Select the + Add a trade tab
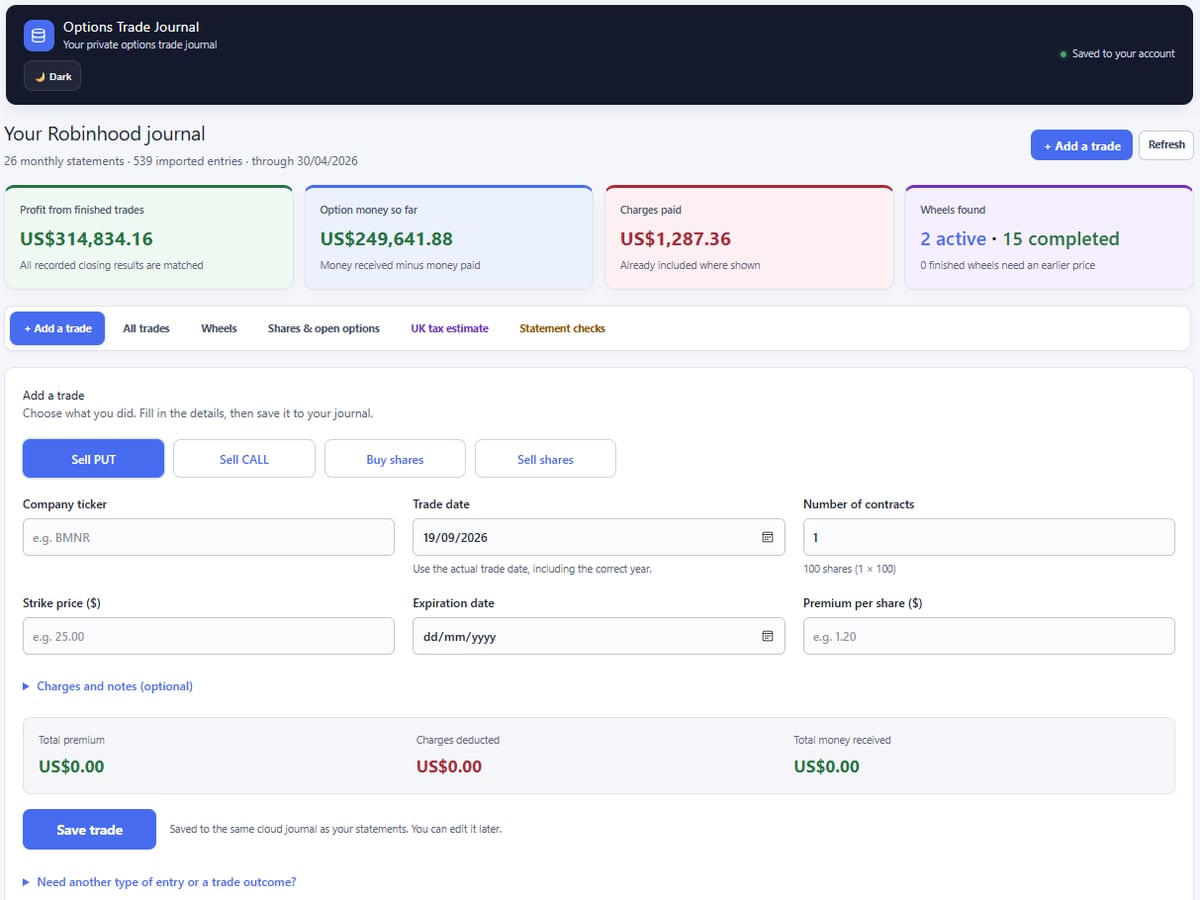The width and height of the screenshot is (1200, 900). [x=58, y=328]
